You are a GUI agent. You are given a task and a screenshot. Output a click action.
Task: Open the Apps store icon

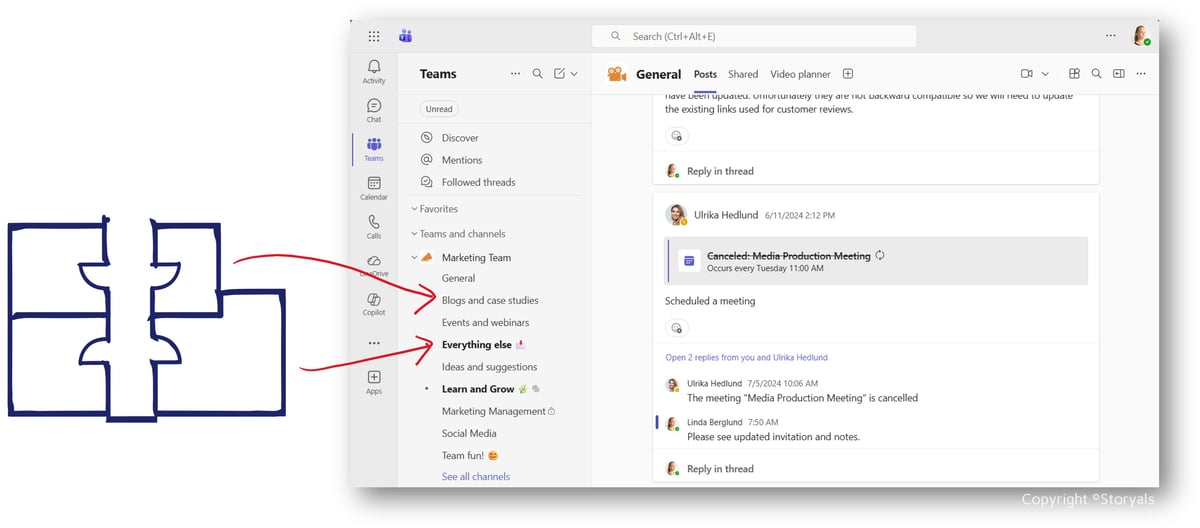pyautogui.click(x=374, y=382)
